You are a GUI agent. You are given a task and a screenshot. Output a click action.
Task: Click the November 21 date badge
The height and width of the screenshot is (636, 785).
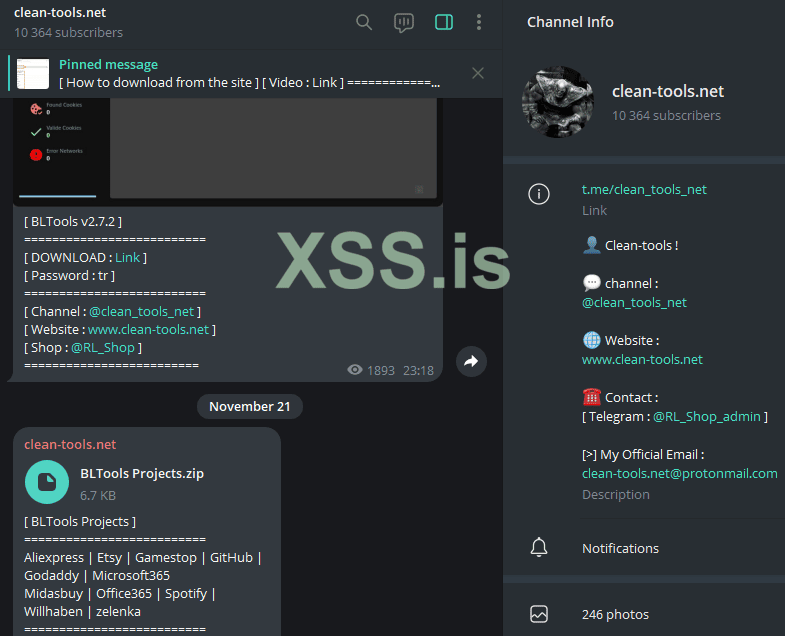(x=250, y=406)
